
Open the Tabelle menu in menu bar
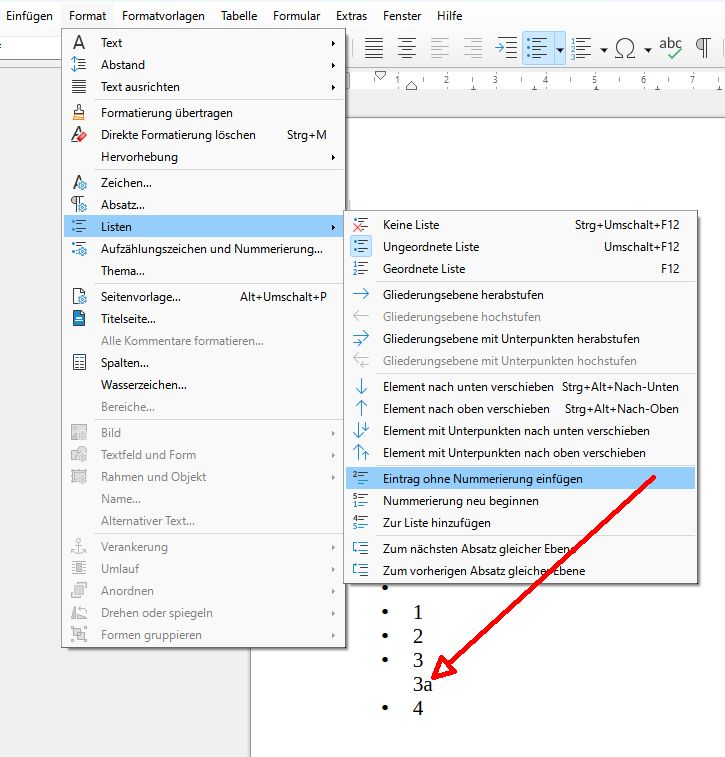pyautogui.click(x=239, y=16)
